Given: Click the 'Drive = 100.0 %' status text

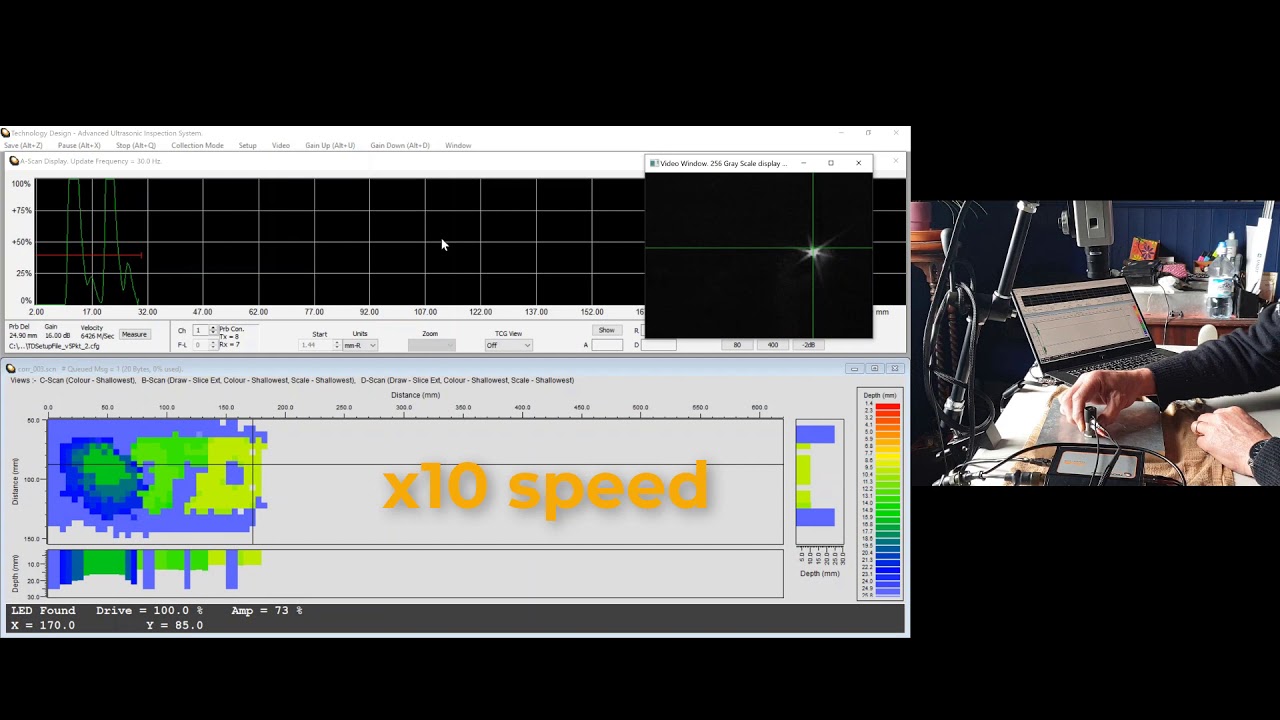Looking at the screenshot, I should pos(149,610).
